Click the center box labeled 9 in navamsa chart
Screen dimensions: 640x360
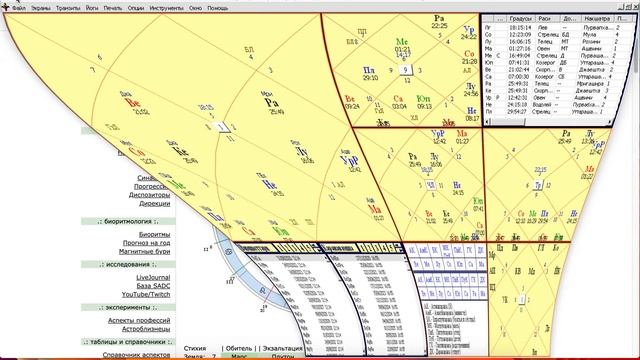(x=405, y=70)
